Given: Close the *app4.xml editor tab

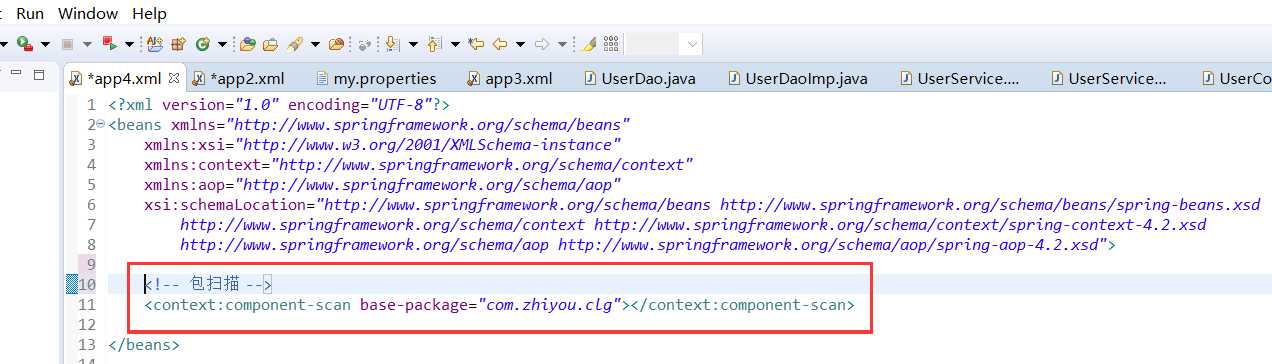Looking at the screenshot, I should pyautogui.click(x=173, y=77).
